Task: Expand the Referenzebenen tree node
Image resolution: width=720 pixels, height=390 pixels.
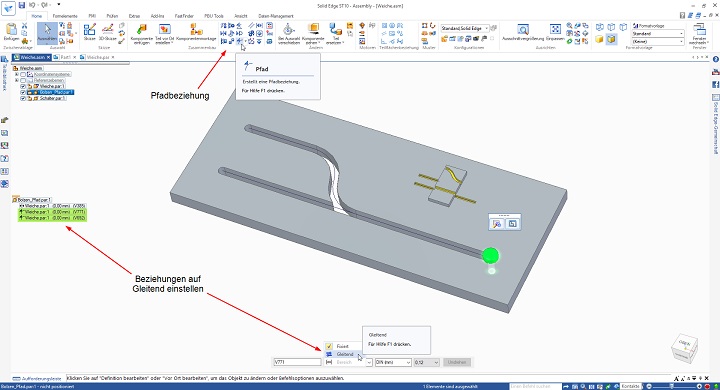Action: tap(17, 80)
